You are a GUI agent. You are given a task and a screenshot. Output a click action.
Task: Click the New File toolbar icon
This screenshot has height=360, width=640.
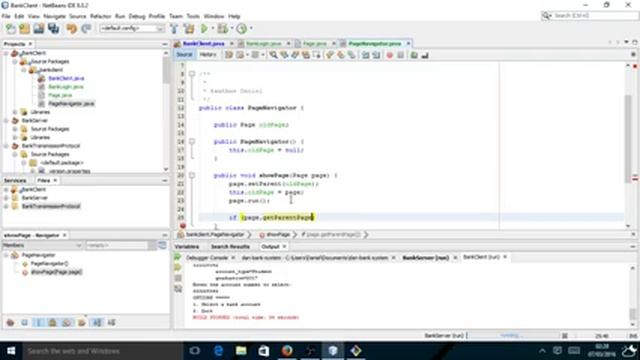tap(11, 29)
